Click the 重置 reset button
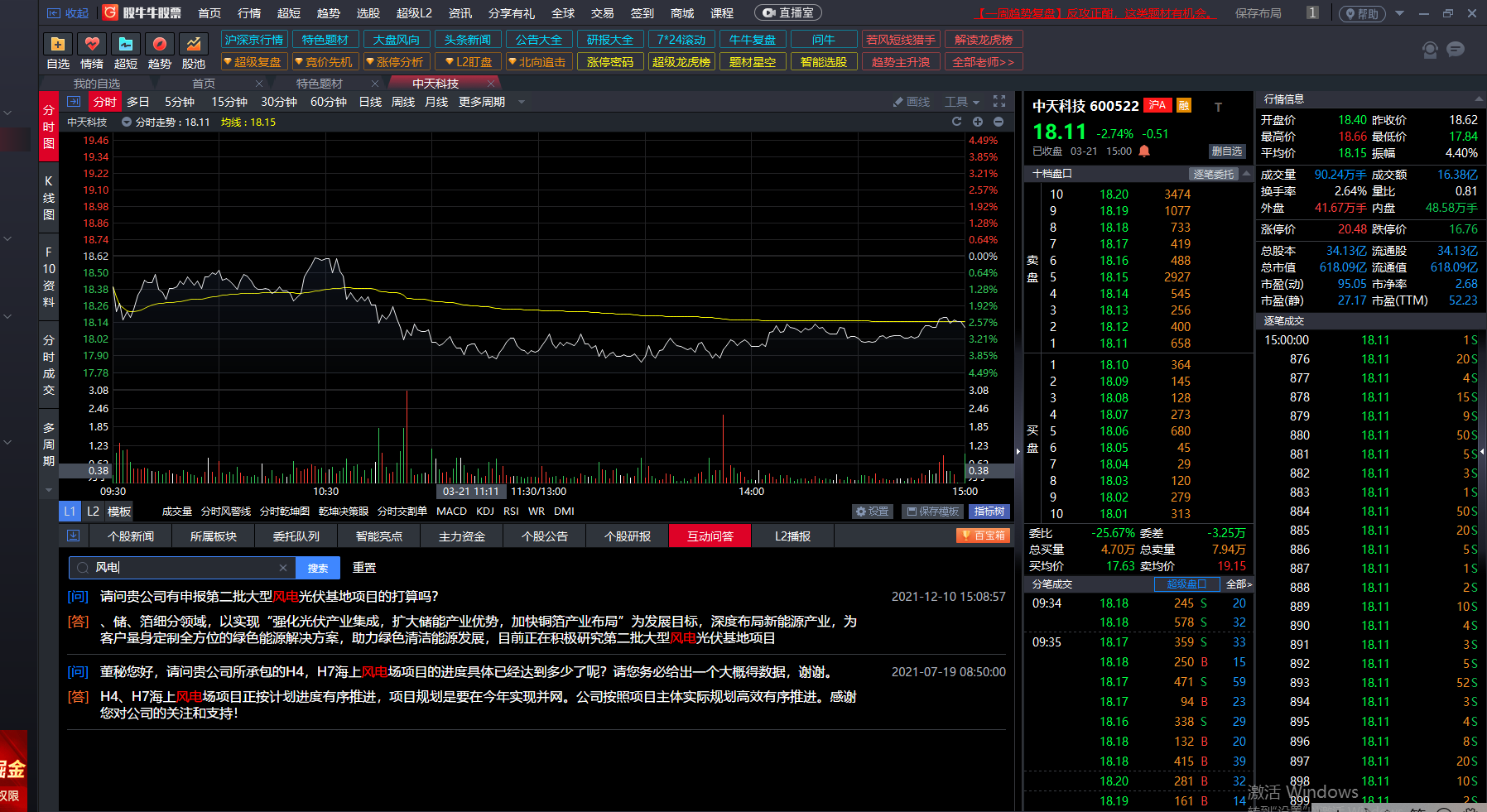This screenshot has height=812, width=1487. pyautogui.click(x=364, y=568)
